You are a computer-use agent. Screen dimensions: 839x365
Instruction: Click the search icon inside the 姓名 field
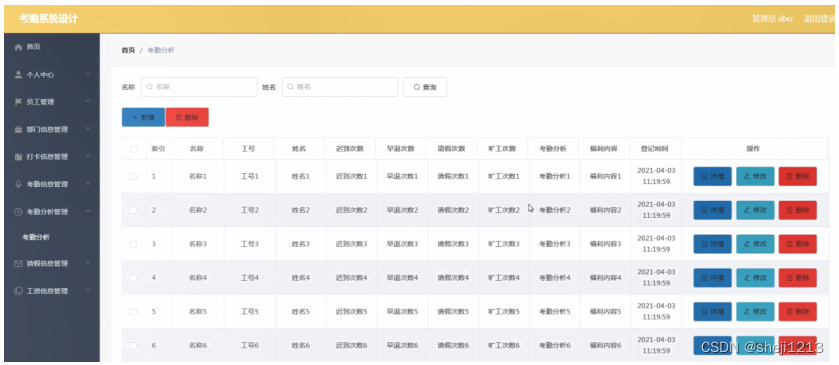pyautogui.click(x=291, y=87)
